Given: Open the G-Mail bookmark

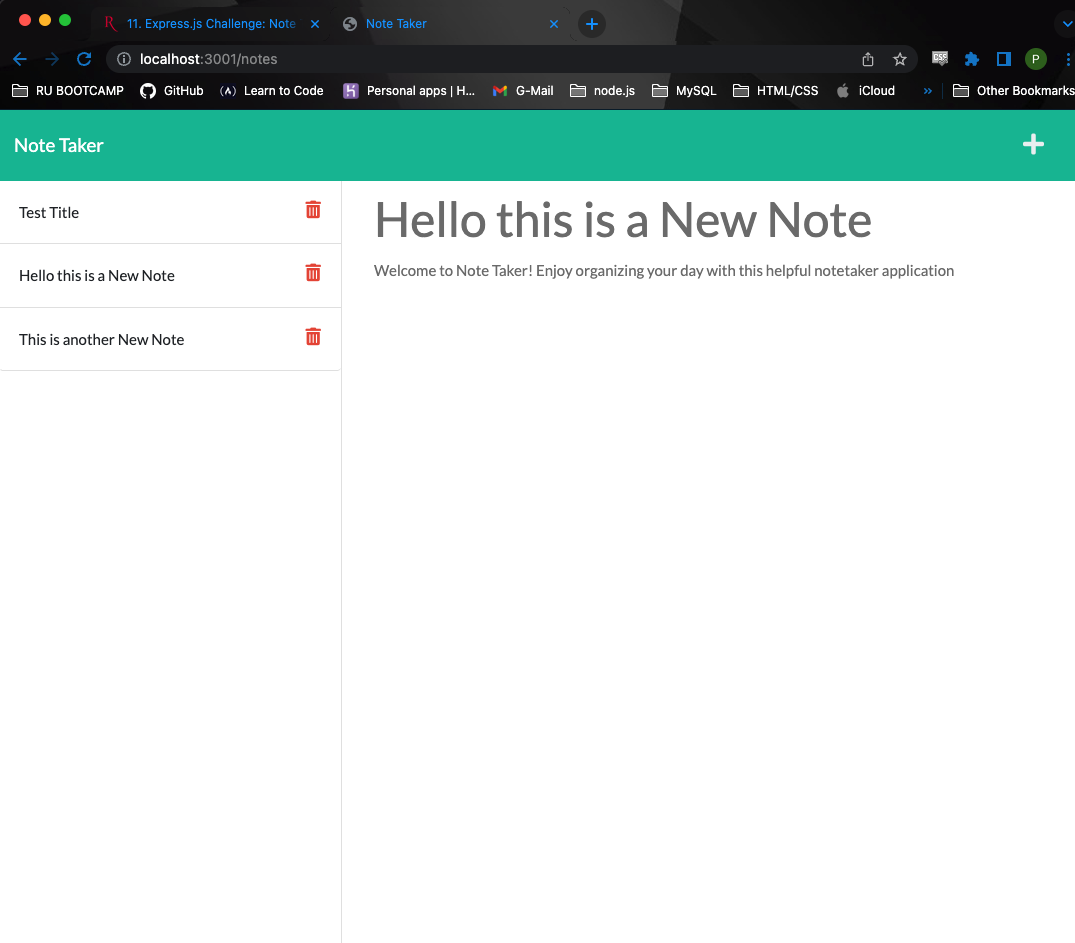Looking at the screenshot, I should point(523,91).
